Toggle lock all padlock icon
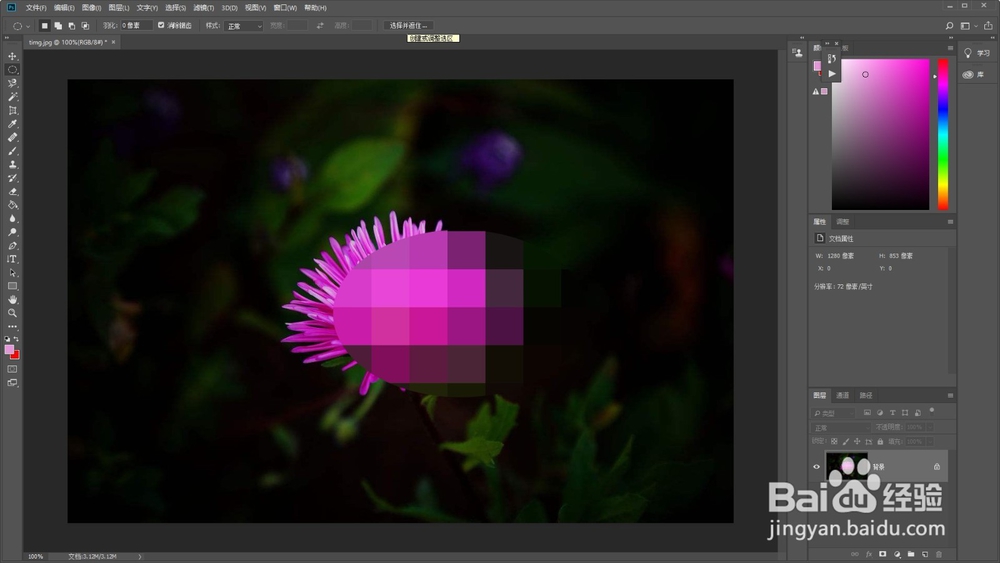 [x=880, y=441]
